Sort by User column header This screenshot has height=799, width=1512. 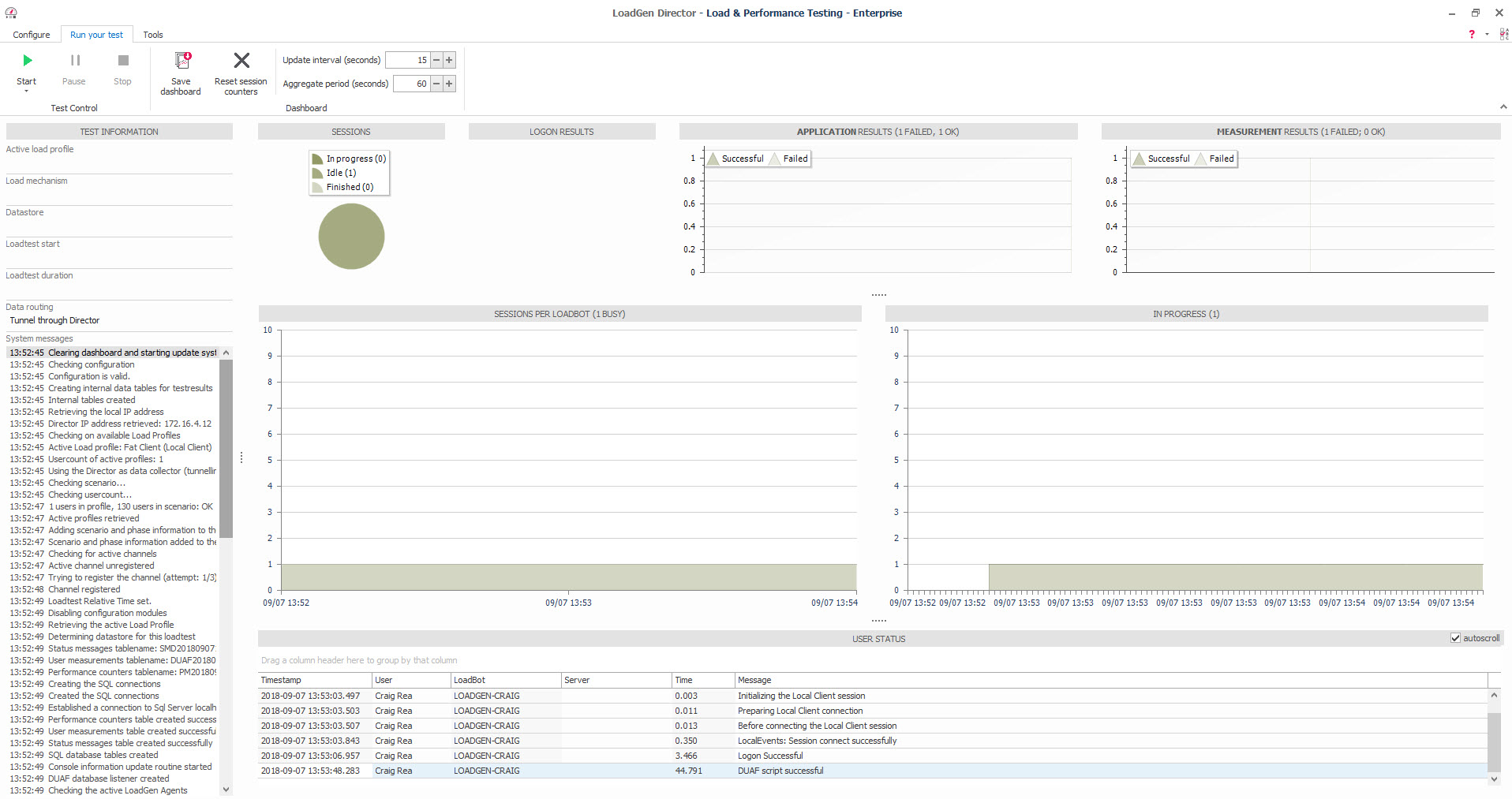coord(411,680)
